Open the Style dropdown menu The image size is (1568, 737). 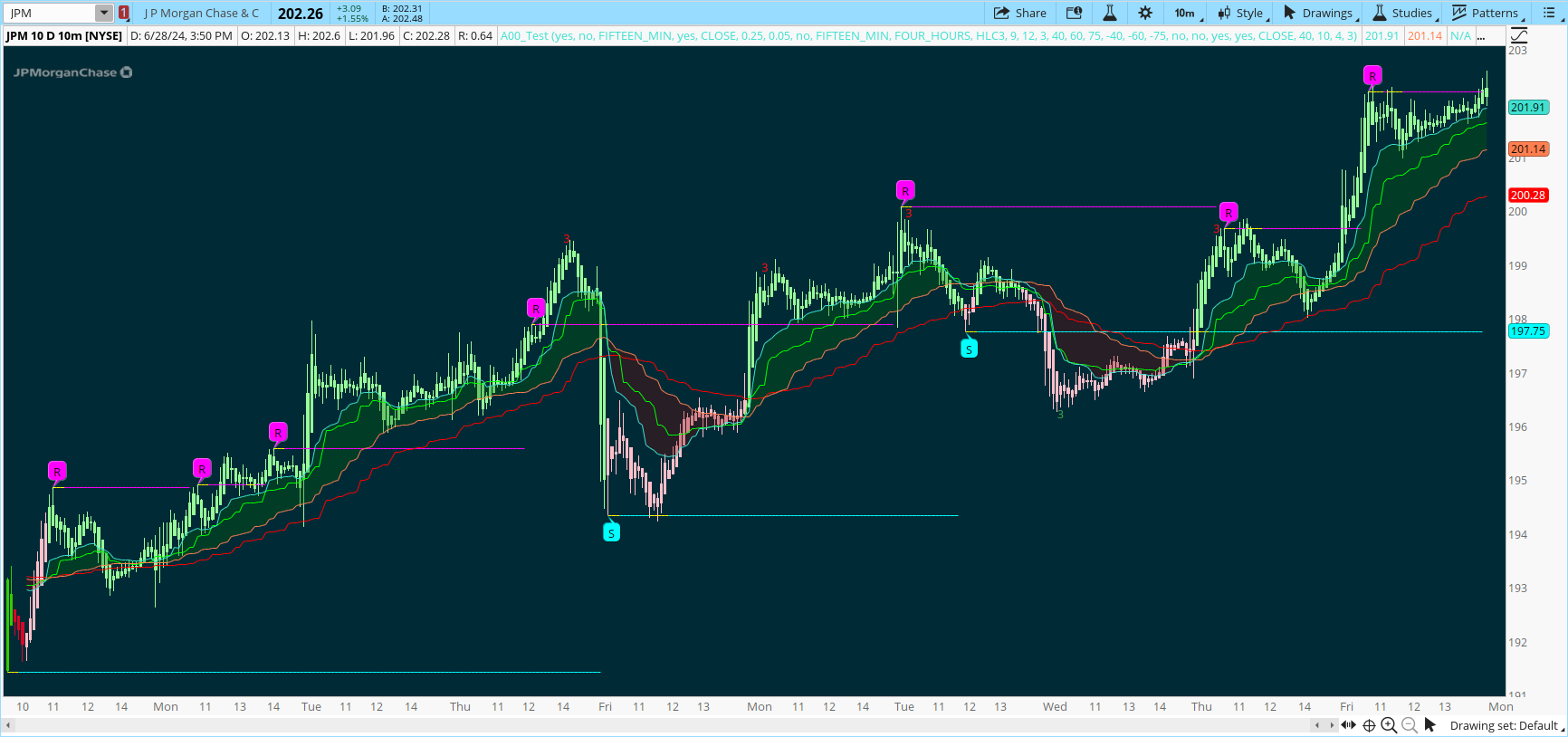(1243, 13)
